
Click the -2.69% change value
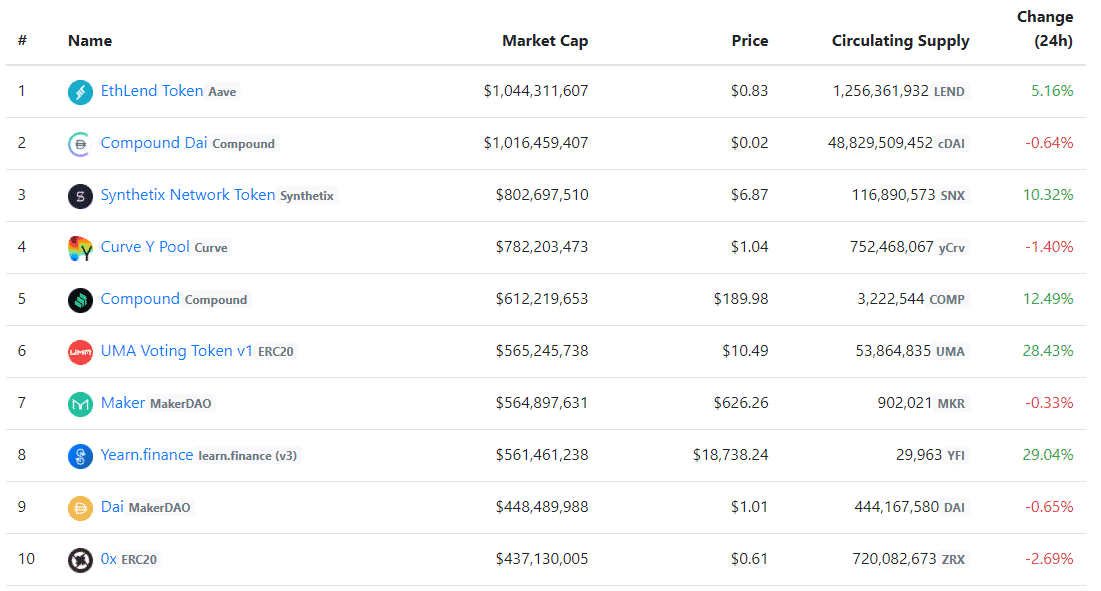pyautogui.click(x=1049, y=558)
